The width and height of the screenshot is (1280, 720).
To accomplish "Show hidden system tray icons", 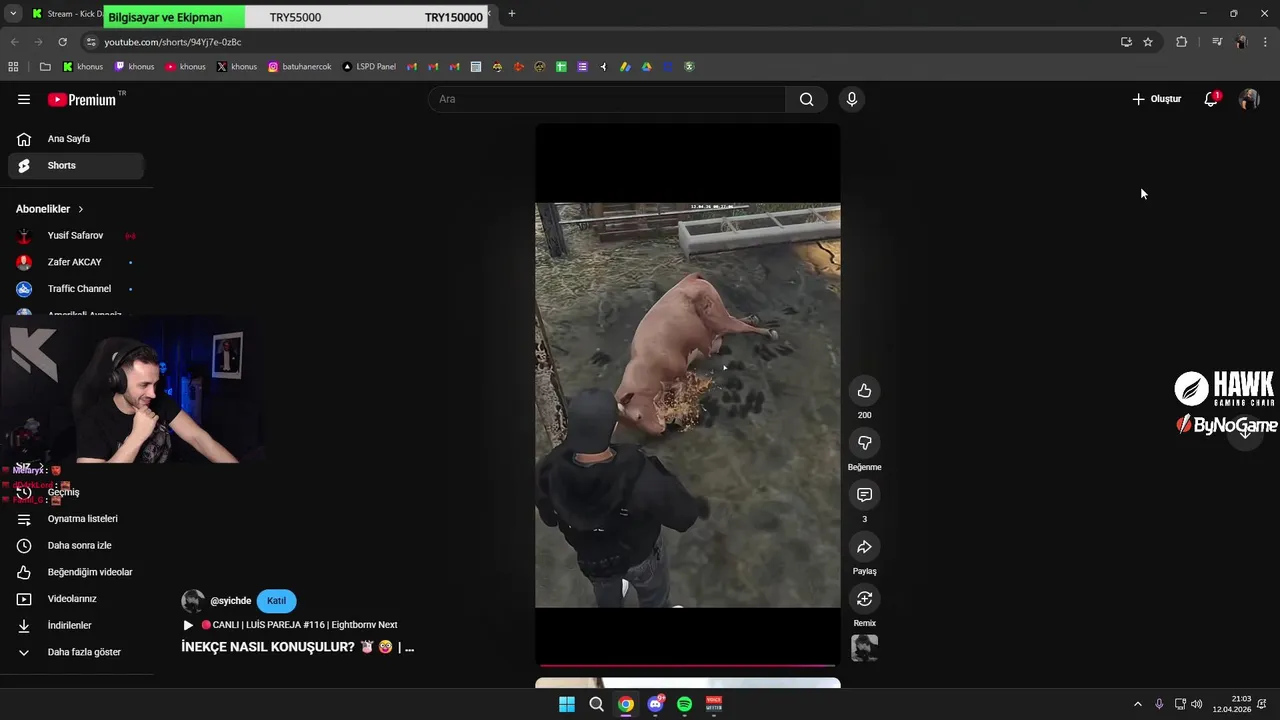I will 1137,704.
